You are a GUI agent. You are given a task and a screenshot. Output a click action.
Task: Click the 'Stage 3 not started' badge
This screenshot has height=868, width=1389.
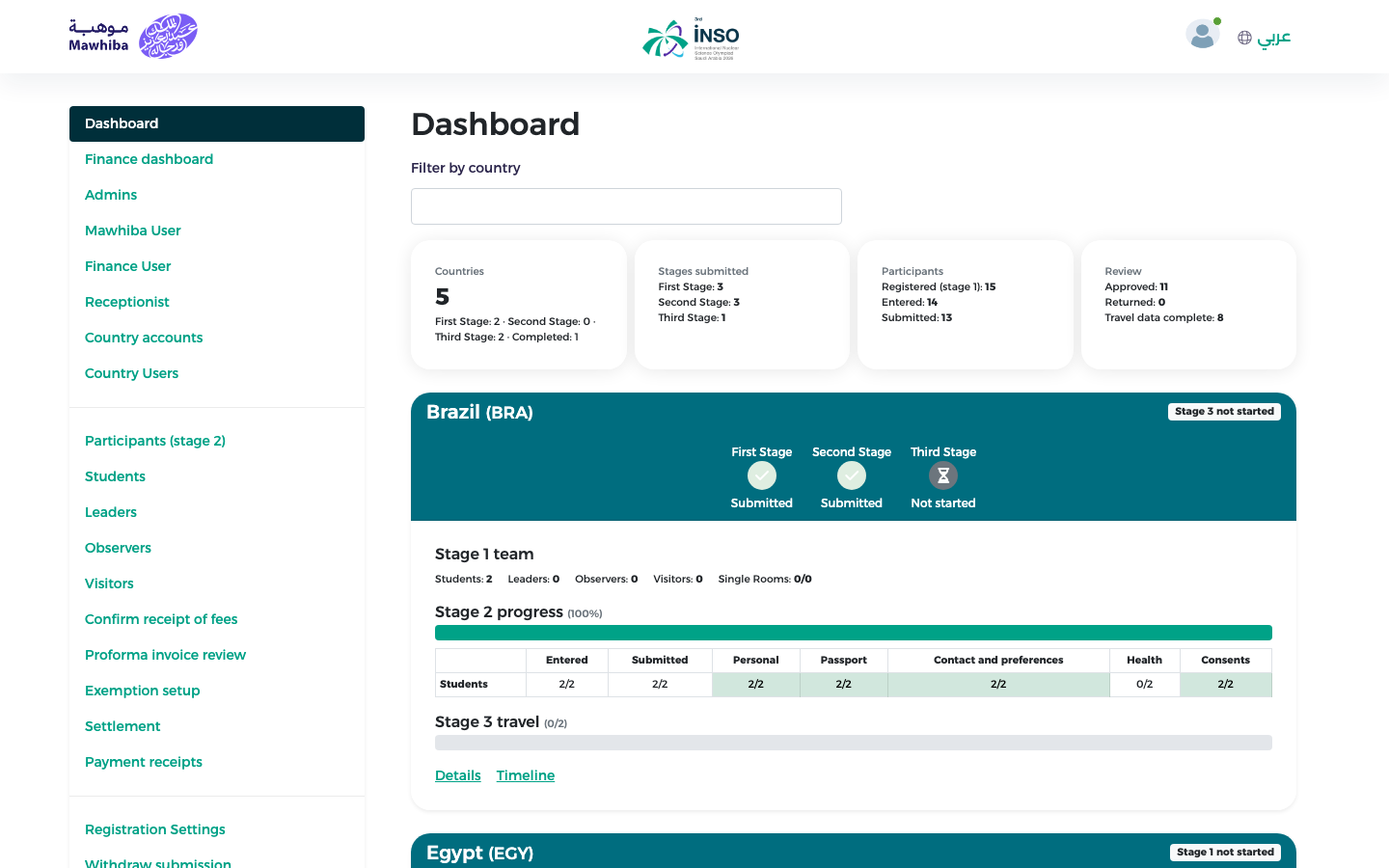pos(1224,411)
